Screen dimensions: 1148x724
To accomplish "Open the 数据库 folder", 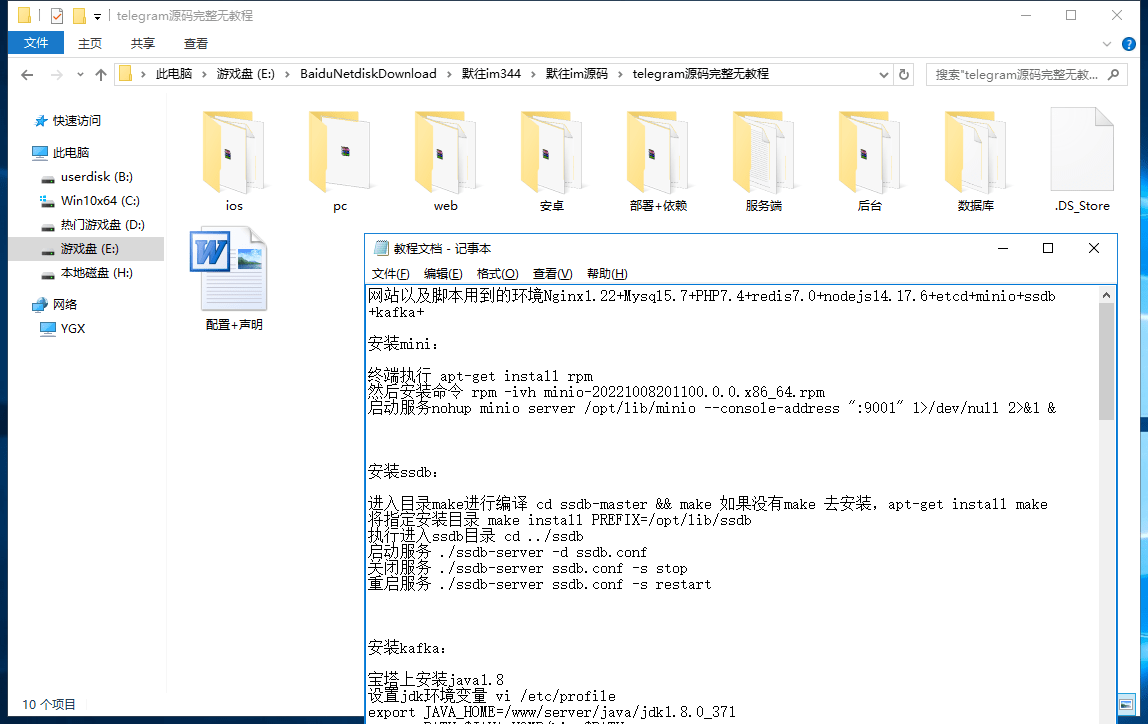I will (x=975, y=161).
